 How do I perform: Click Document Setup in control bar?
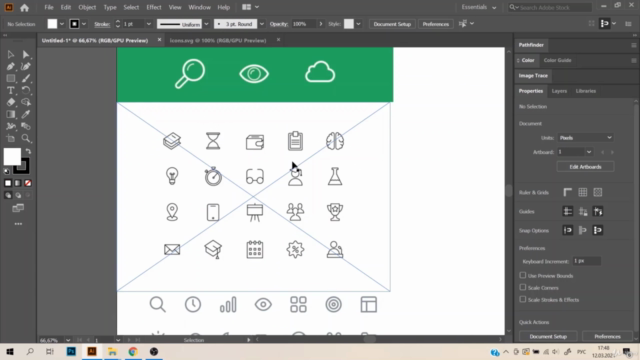pyautogui.click(x=392, y=24)
